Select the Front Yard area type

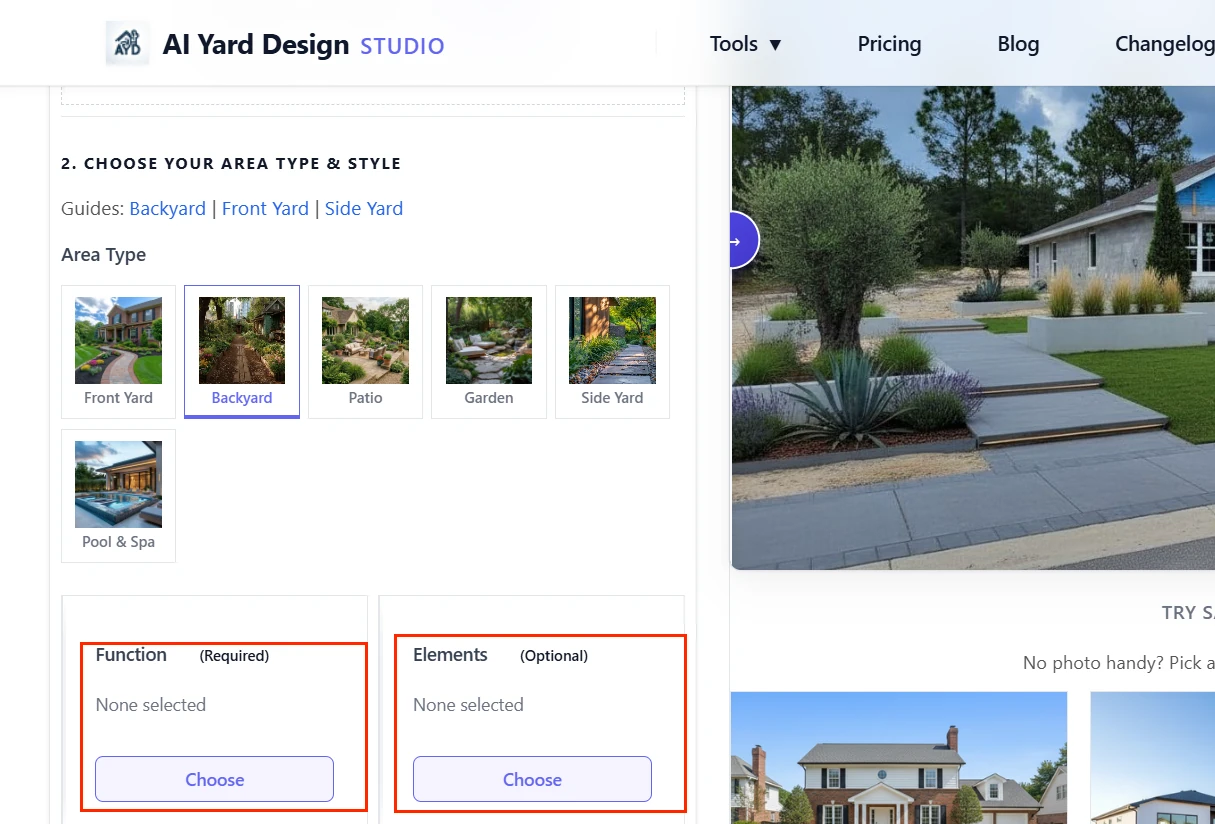pos(118,352)
